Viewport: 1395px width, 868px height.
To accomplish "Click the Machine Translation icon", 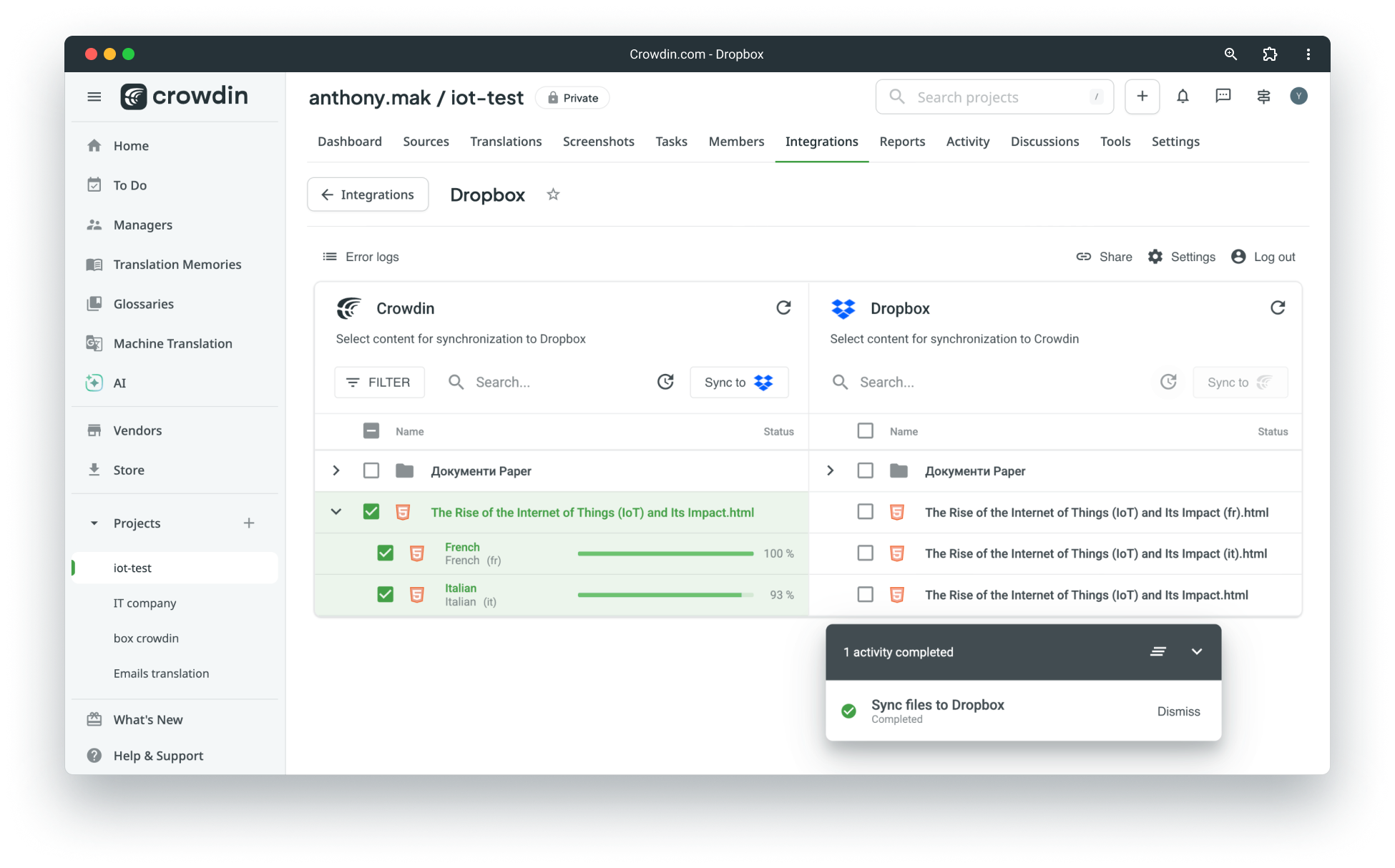I will (x=94, y=343).
